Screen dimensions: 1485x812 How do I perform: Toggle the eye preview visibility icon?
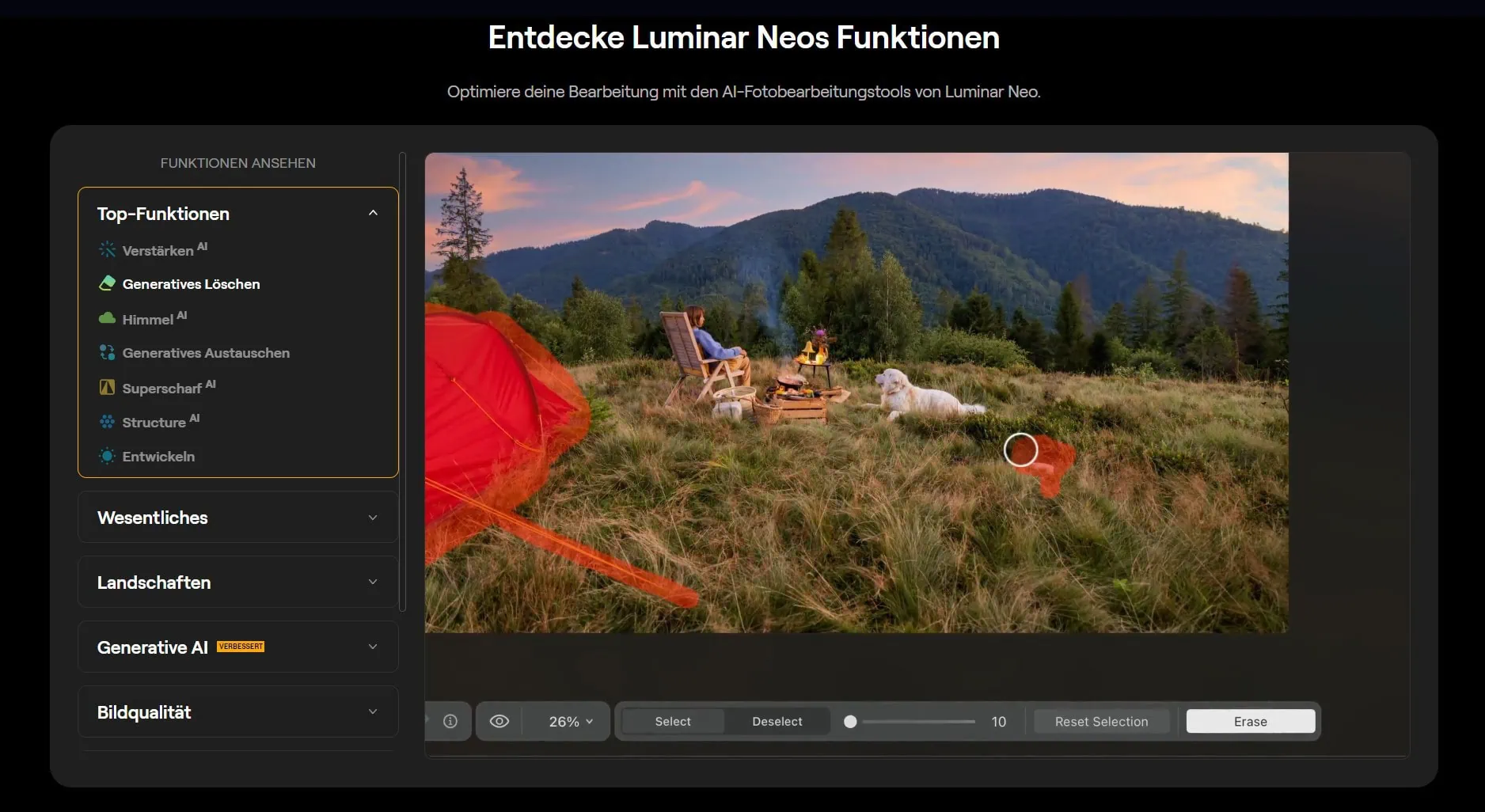[499, 721]
